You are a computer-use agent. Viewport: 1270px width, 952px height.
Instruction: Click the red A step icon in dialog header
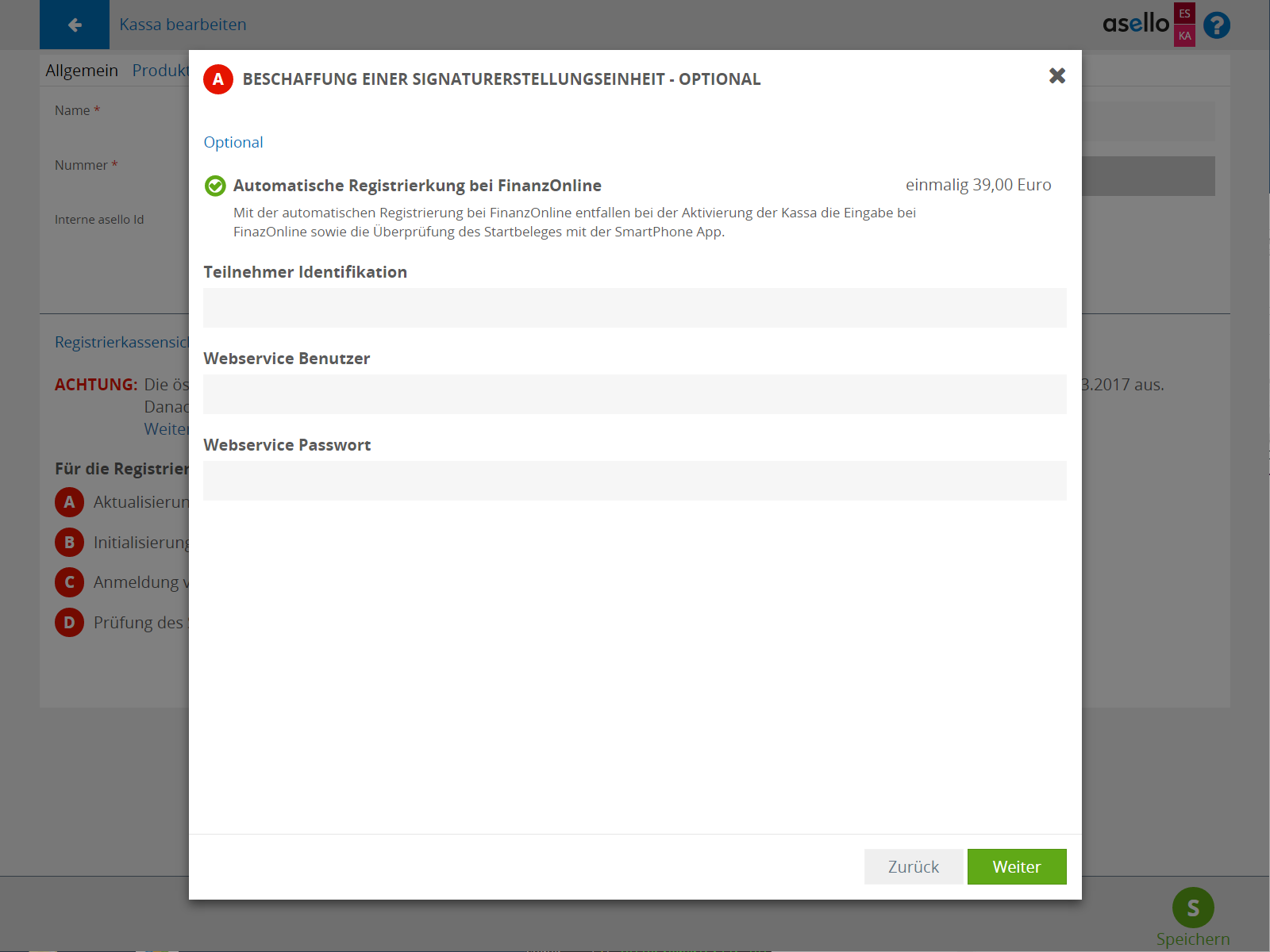pyautogui.click(x=218, y=79)
